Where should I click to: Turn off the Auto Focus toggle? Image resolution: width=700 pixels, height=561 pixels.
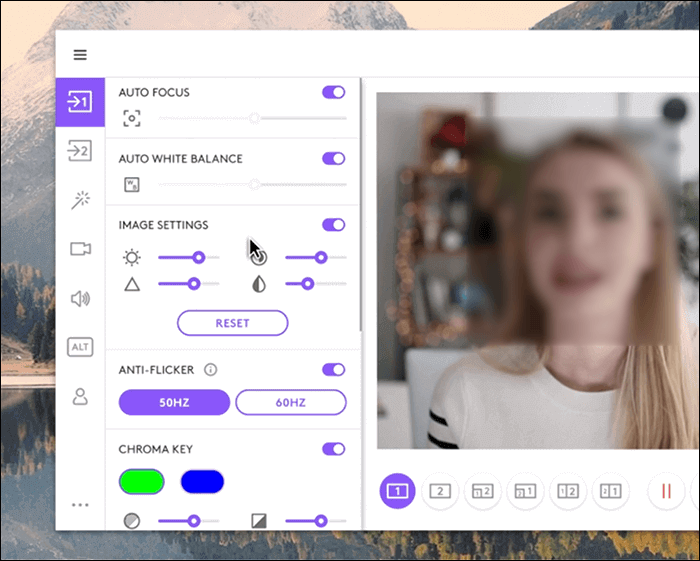[334, 92]
